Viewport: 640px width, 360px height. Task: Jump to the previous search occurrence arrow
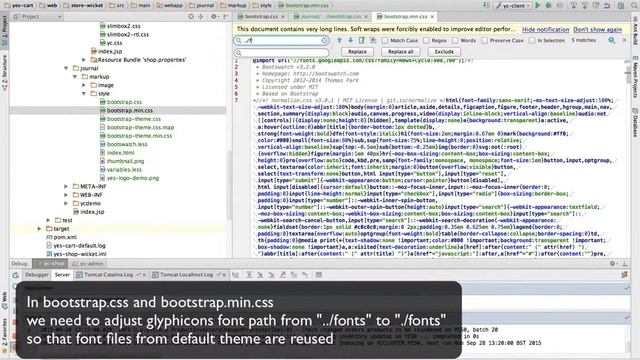tap(339, 40)
